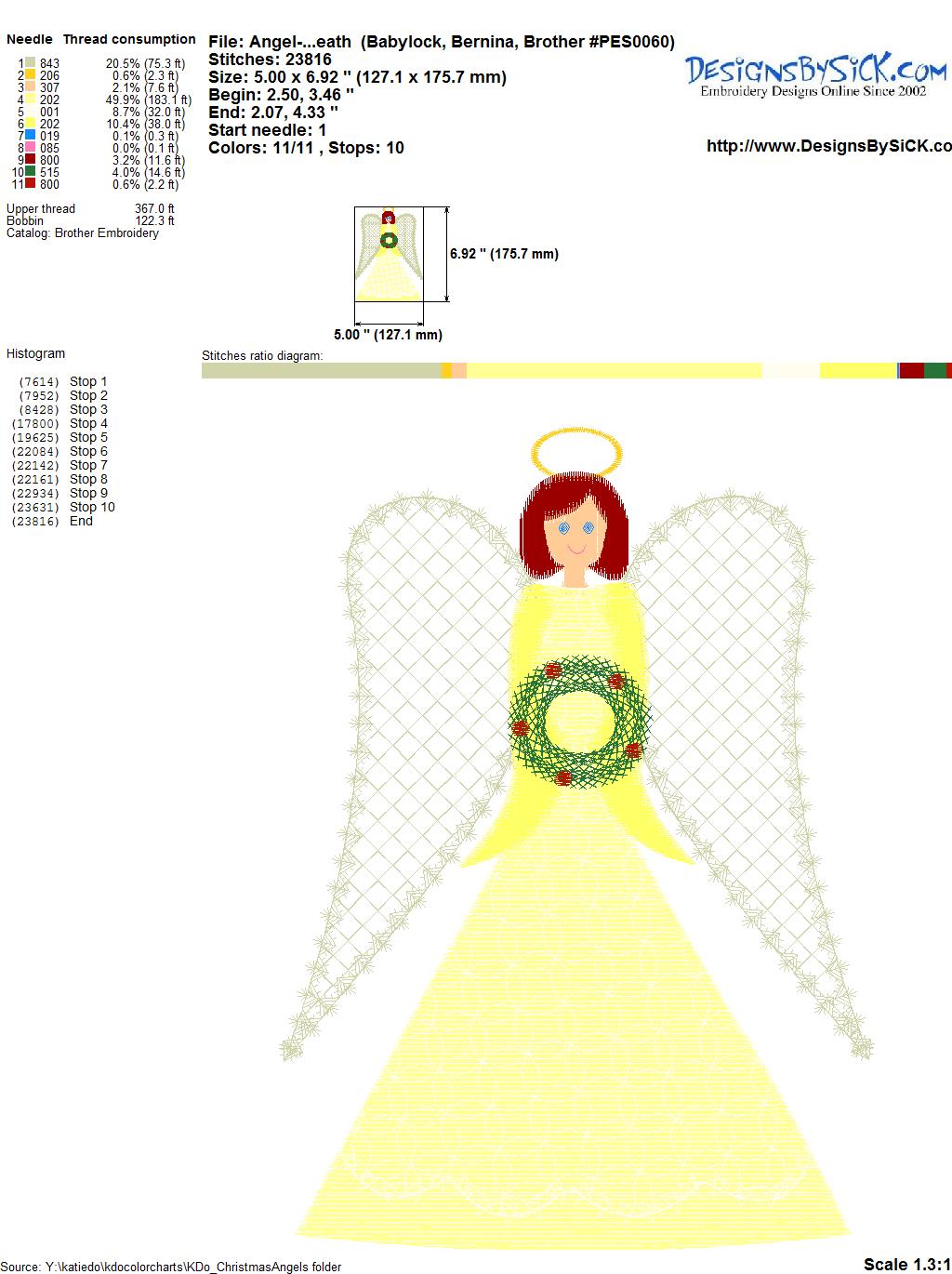This screenshot has height=1274, width=952.
Task: Click the green segment of stitches ratio bar
Action: click(934, 371)
